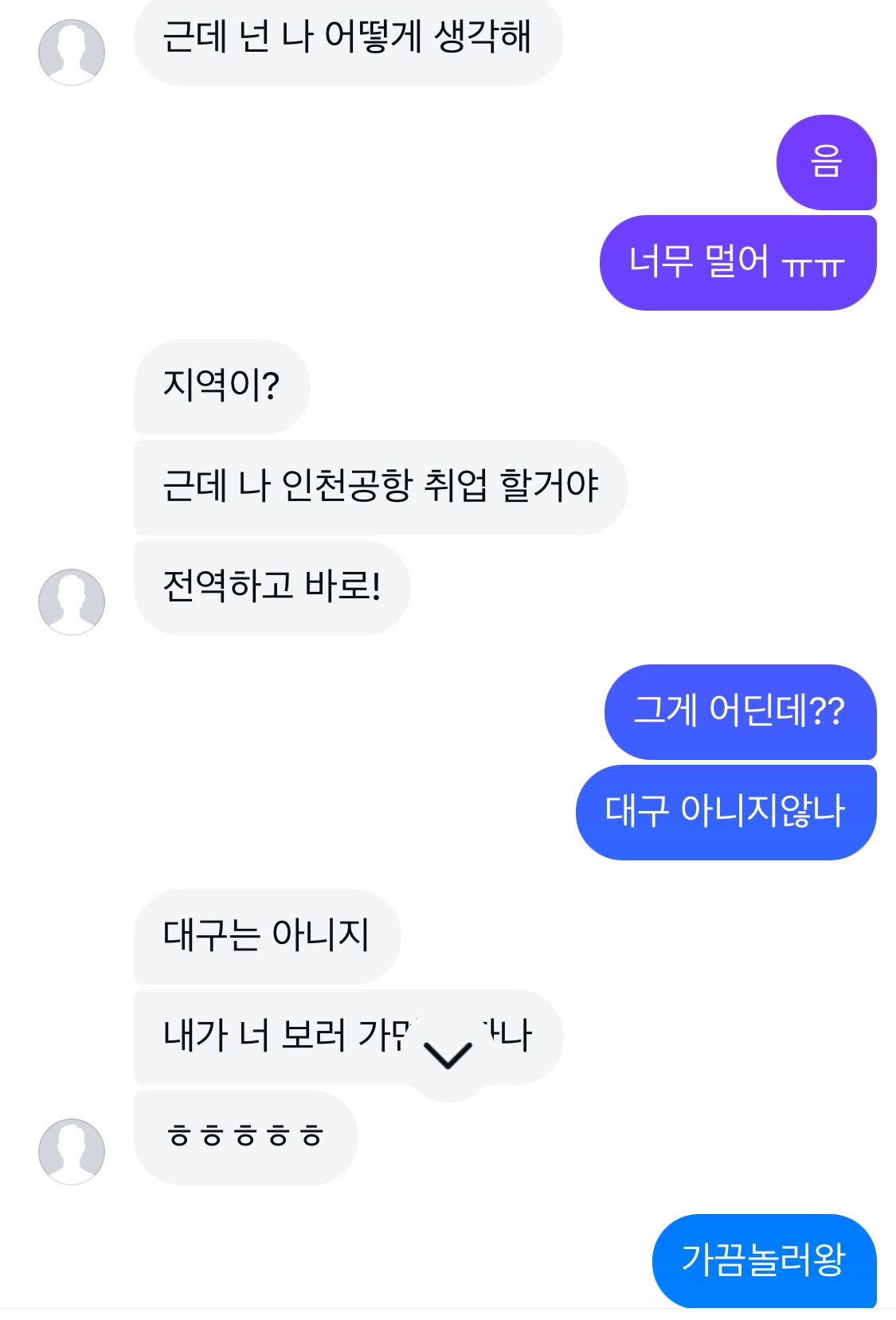The height and width of the screenshot is (1320, 896).
Task: Jump to newest messages with the down arrow
Action: [x=448, y=1056]
